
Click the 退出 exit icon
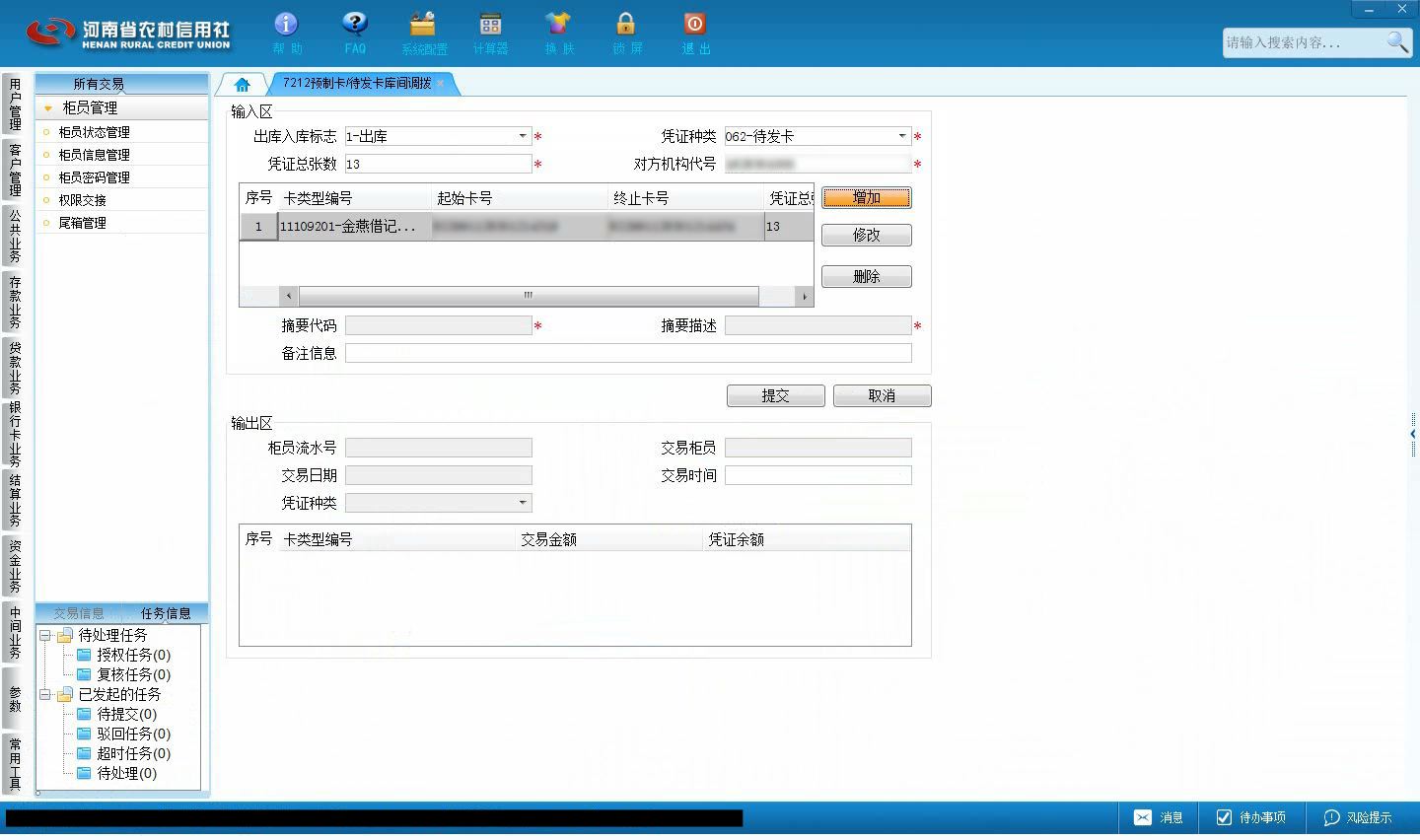pyautogui.click(x=694, y=25)
